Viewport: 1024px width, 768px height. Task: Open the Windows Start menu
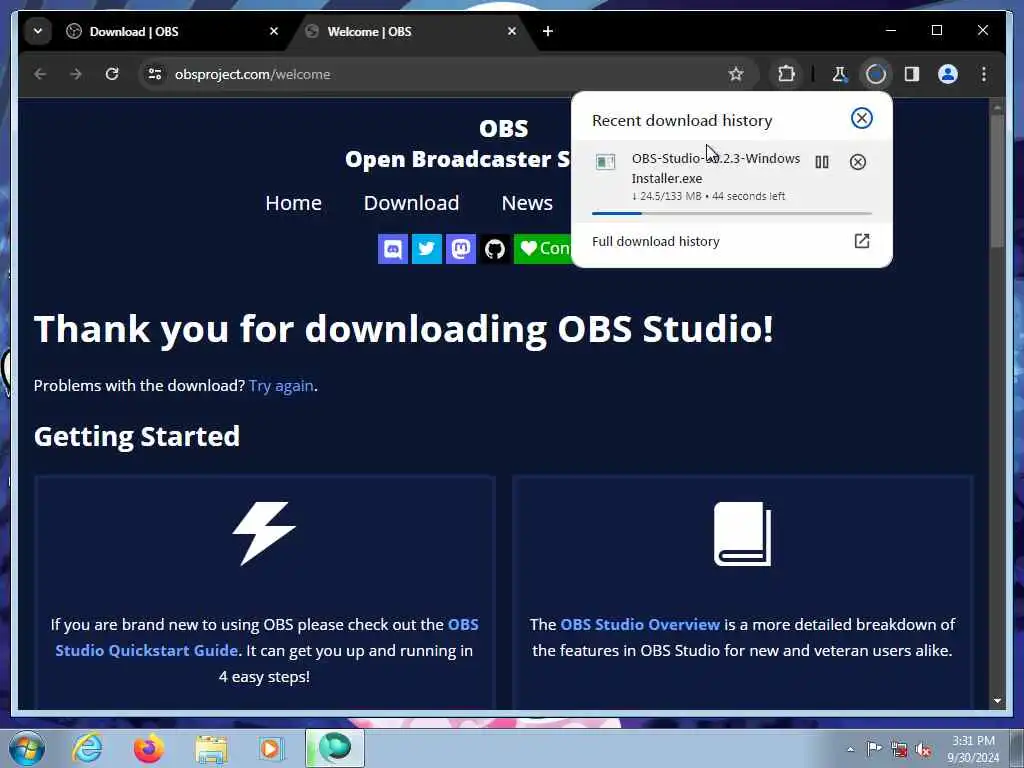27,748
